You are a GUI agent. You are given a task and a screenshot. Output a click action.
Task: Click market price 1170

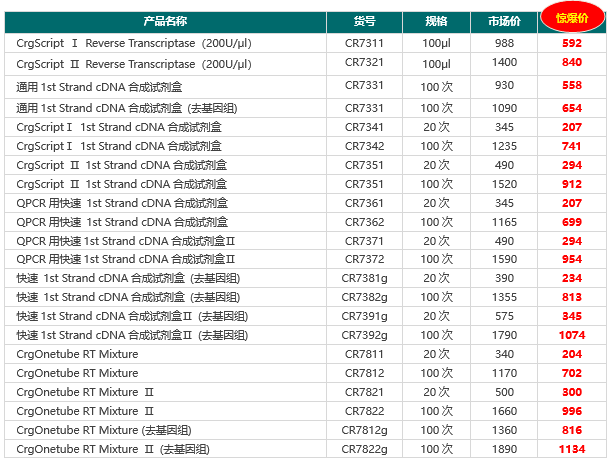click(x=504, y=374)
